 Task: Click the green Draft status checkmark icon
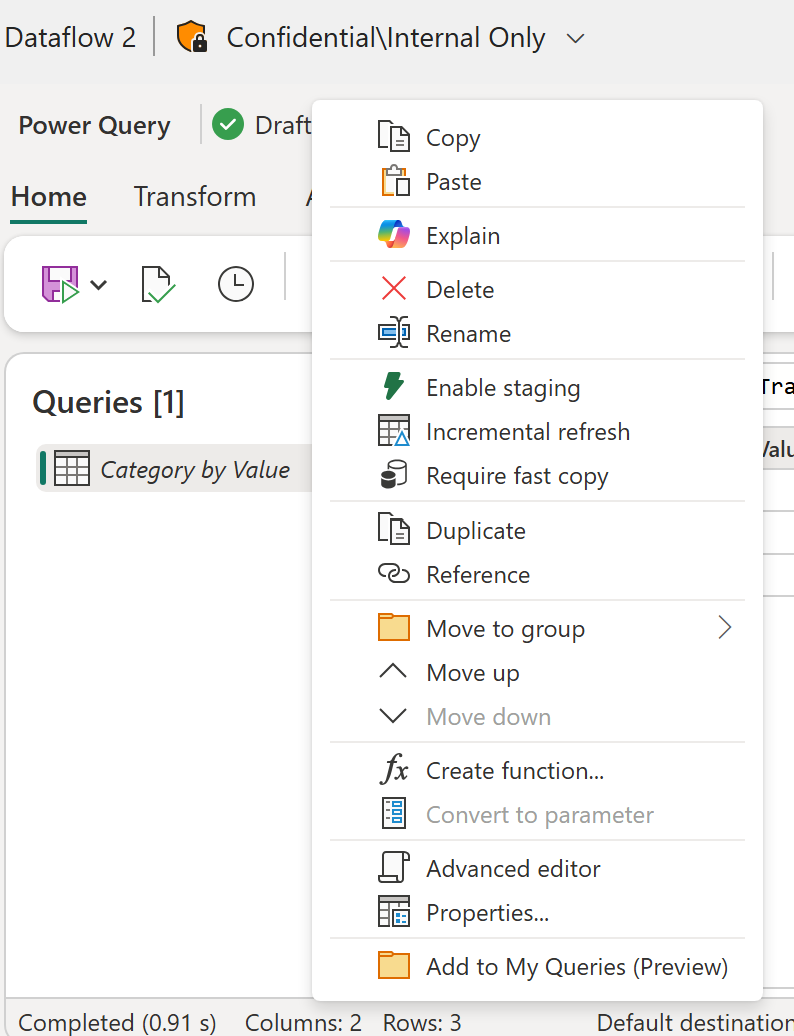228,124
